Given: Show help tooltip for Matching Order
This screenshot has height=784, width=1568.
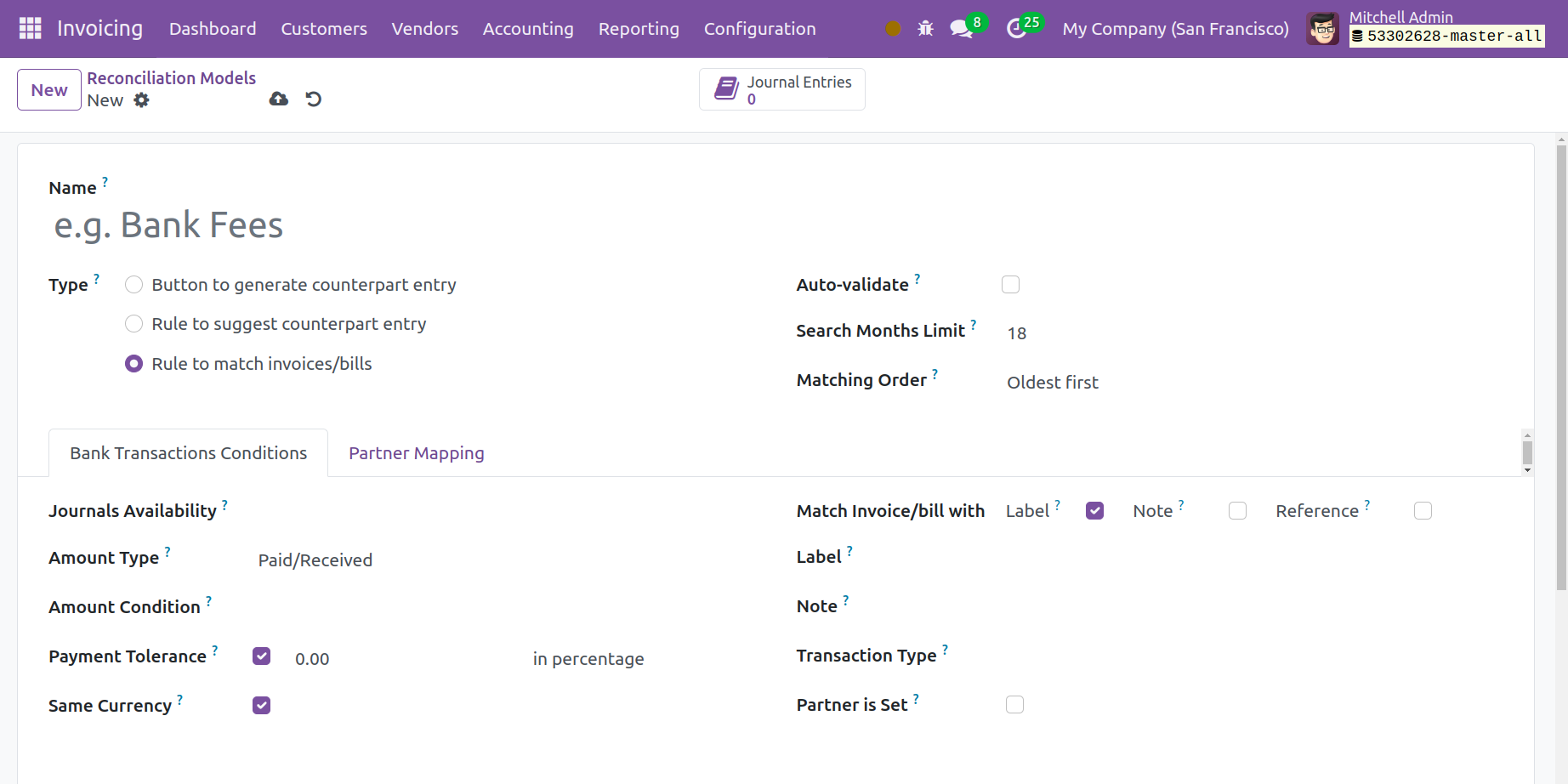Looking at the screenshot, I should pos(935,373).
